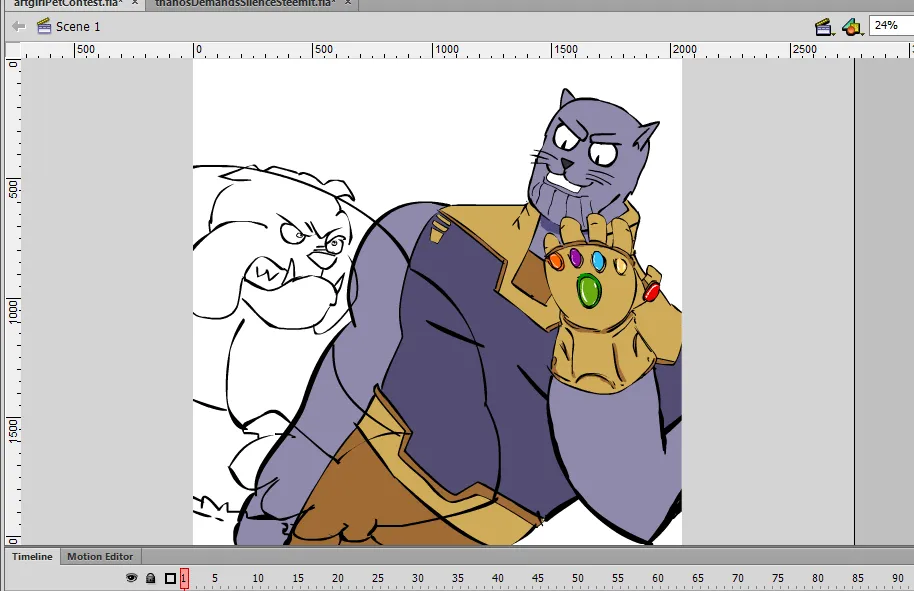Click frame 90 on the timeline ruler
The height and width of the screenshot is (591, 914).
click(898, 578)
